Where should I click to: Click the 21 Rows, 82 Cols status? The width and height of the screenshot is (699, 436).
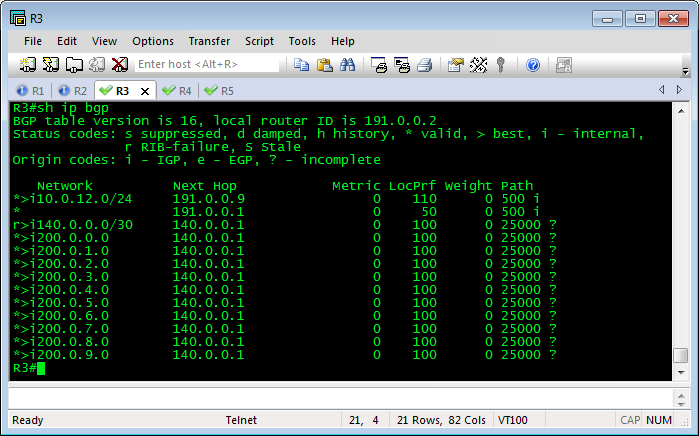441,420
